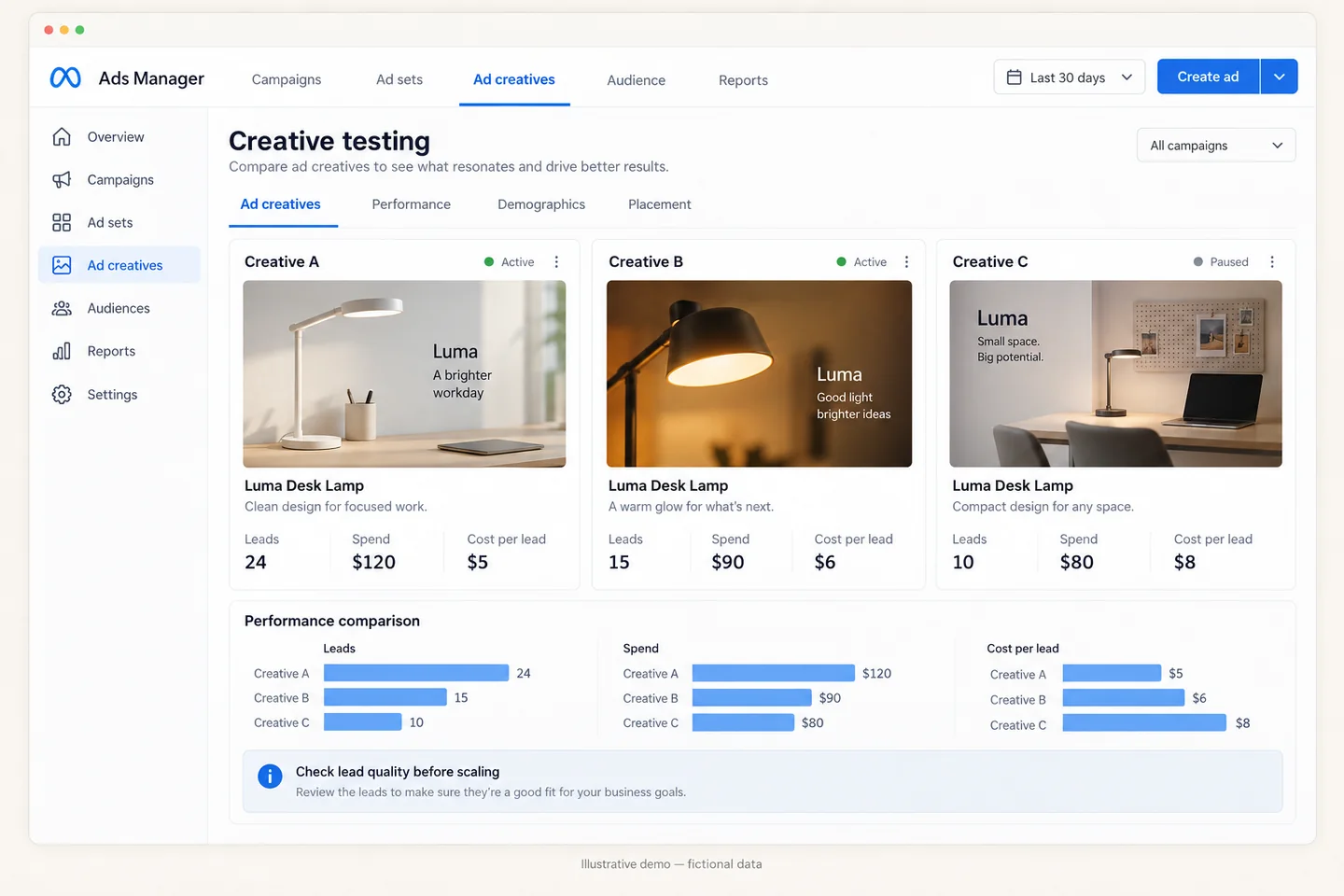Screen dimensions: 1344x896
Task: Click the Creative C small space ad thumbnail
Action: pos(1115,374)
